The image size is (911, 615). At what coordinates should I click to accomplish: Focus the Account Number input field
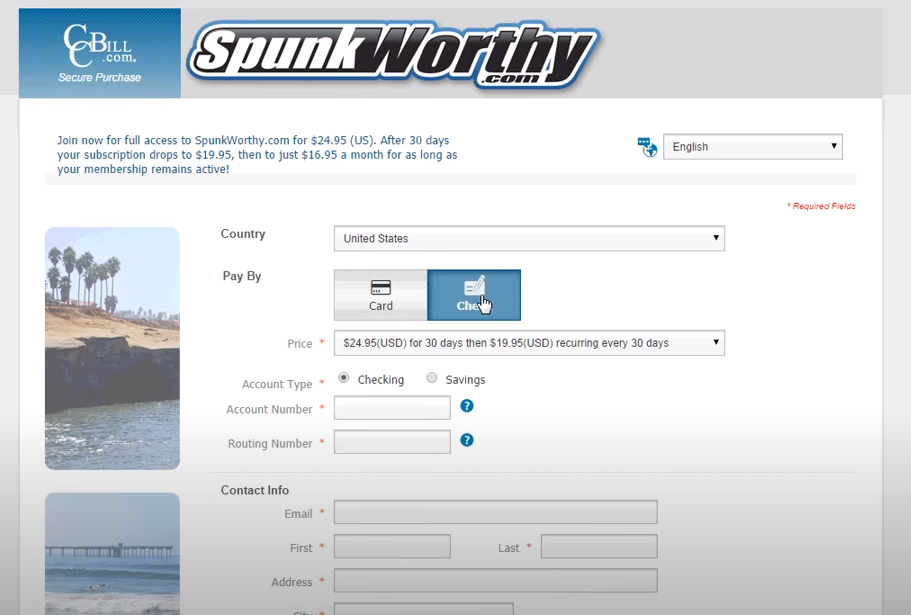pos(392,408)
